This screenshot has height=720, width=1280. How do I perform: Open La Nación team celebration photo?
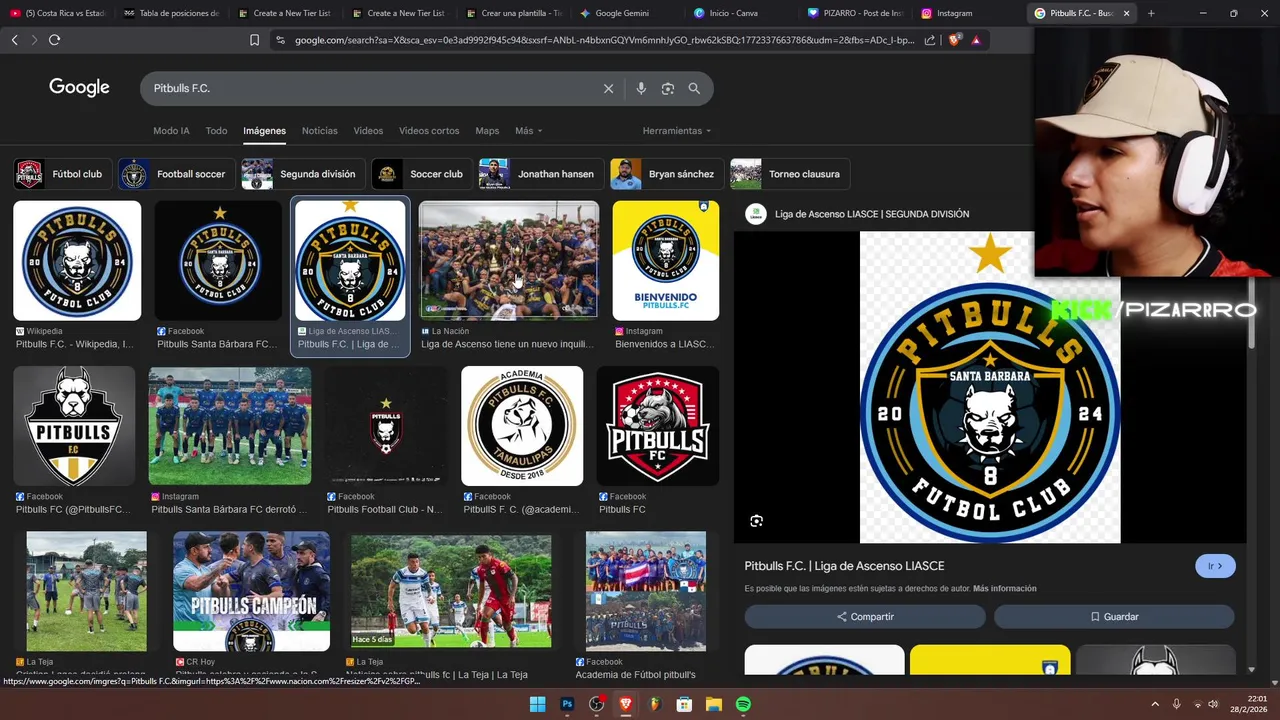tap(509, 261)
